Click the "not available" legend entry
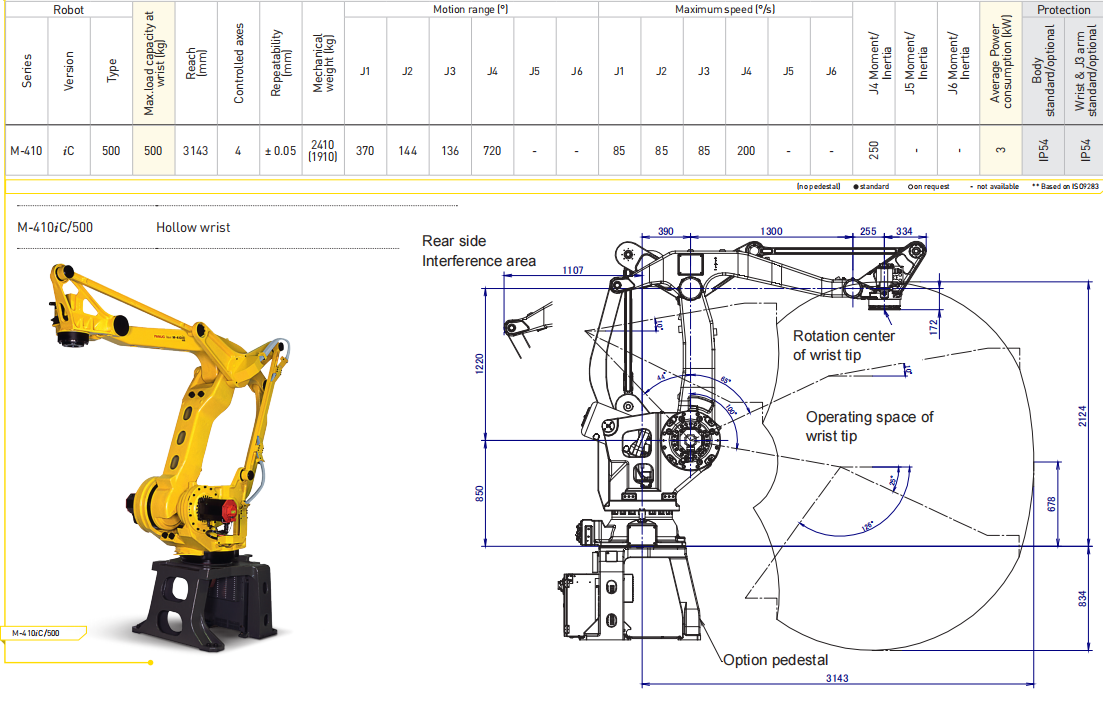Viewport: 1103px width, 710px height. [x=994, y=186]
